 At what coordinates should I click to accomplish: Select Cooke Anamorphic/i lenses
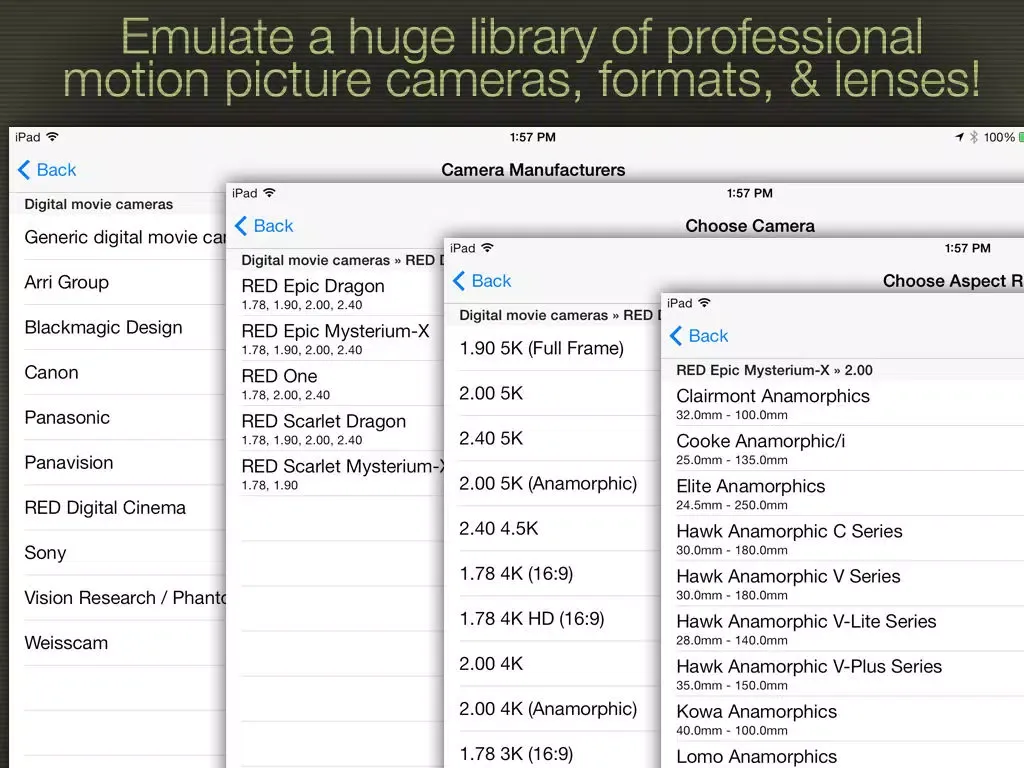[x=760, y=448]
